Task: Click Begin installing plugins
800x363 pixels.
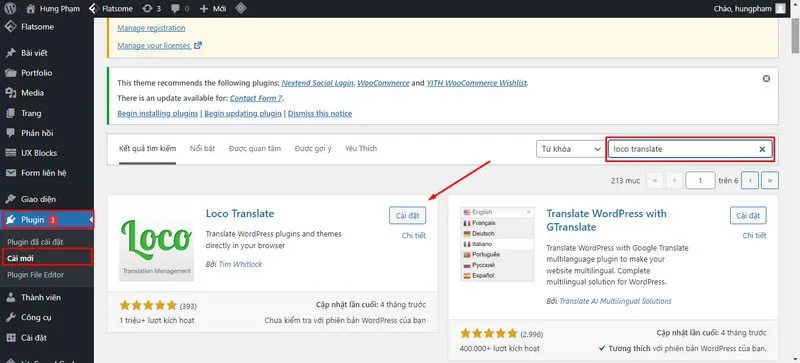Action: click(158, 113)
